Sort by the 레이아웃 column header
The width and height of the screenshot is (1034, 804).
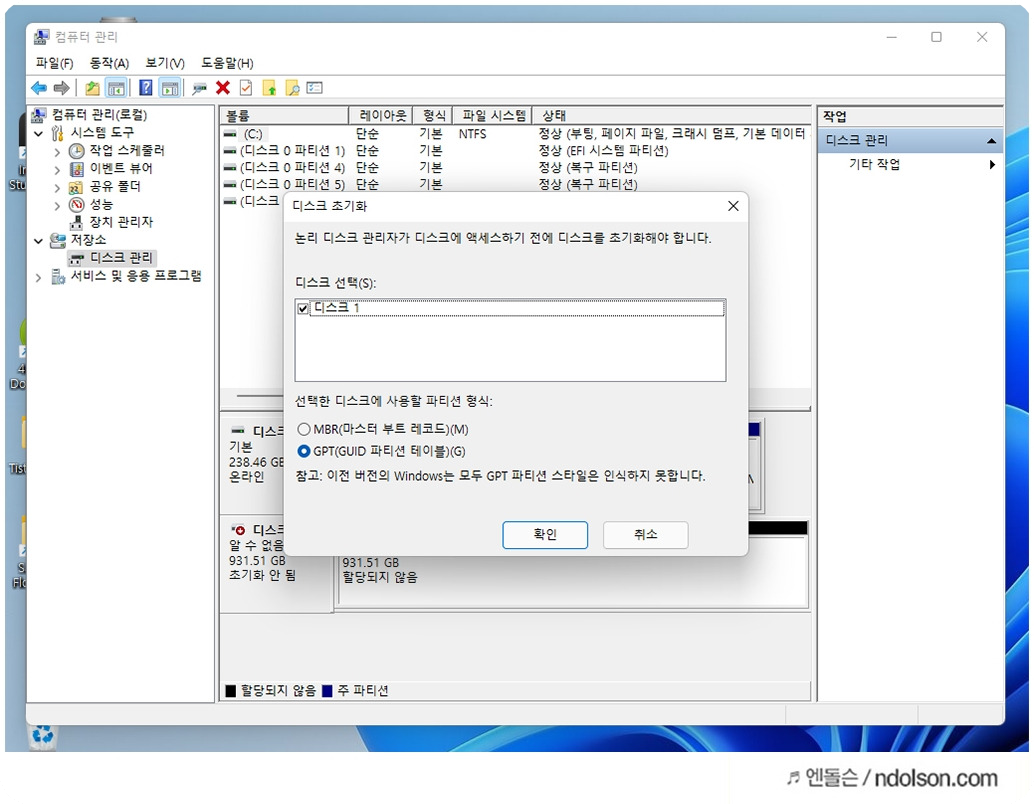pos(380,115)
